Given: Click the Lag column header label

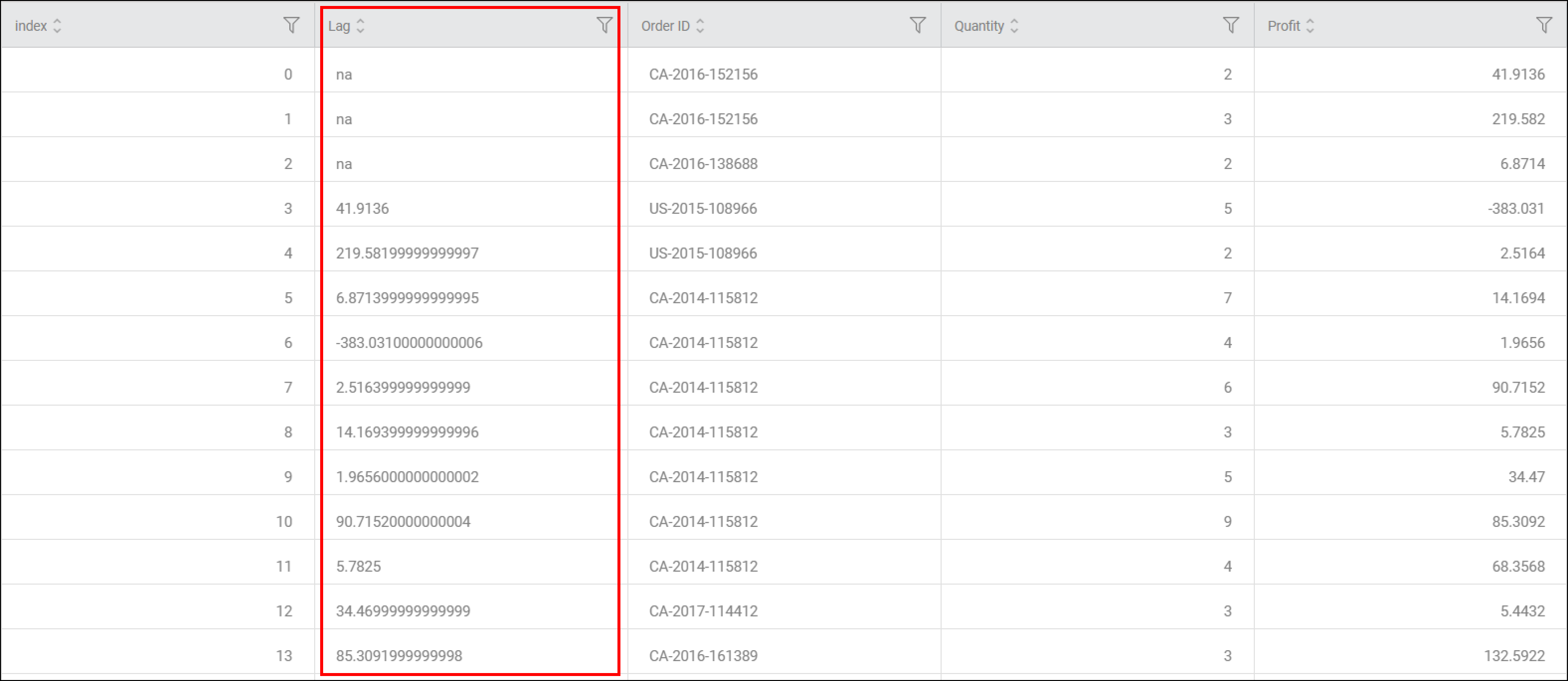Looking at the screenshot, I should [339, 25].
